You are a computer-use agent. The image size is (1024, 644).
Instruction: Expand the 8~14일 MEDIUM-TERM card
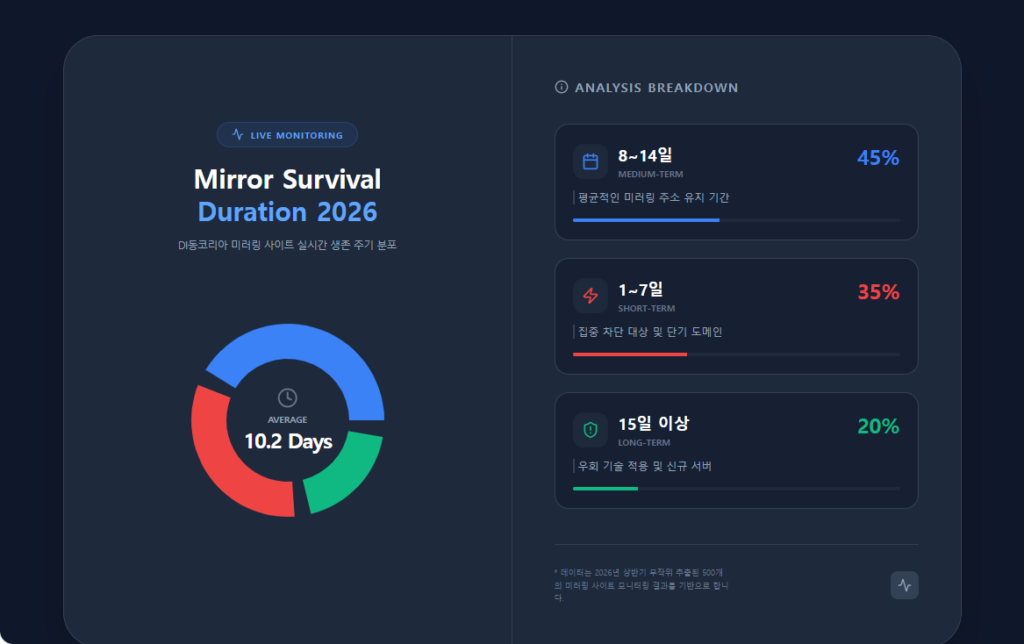click(x=737, y=181)
